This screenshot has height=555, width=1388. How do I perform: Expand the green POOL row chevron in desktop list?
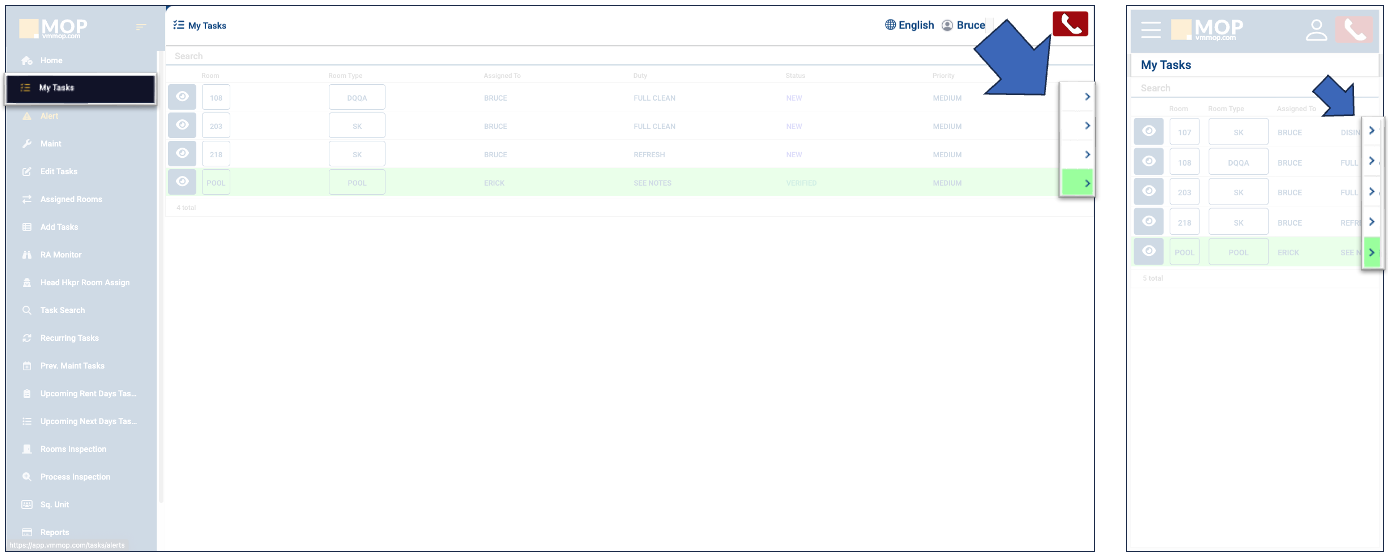pyautogui.click(x=1087, y=183)
